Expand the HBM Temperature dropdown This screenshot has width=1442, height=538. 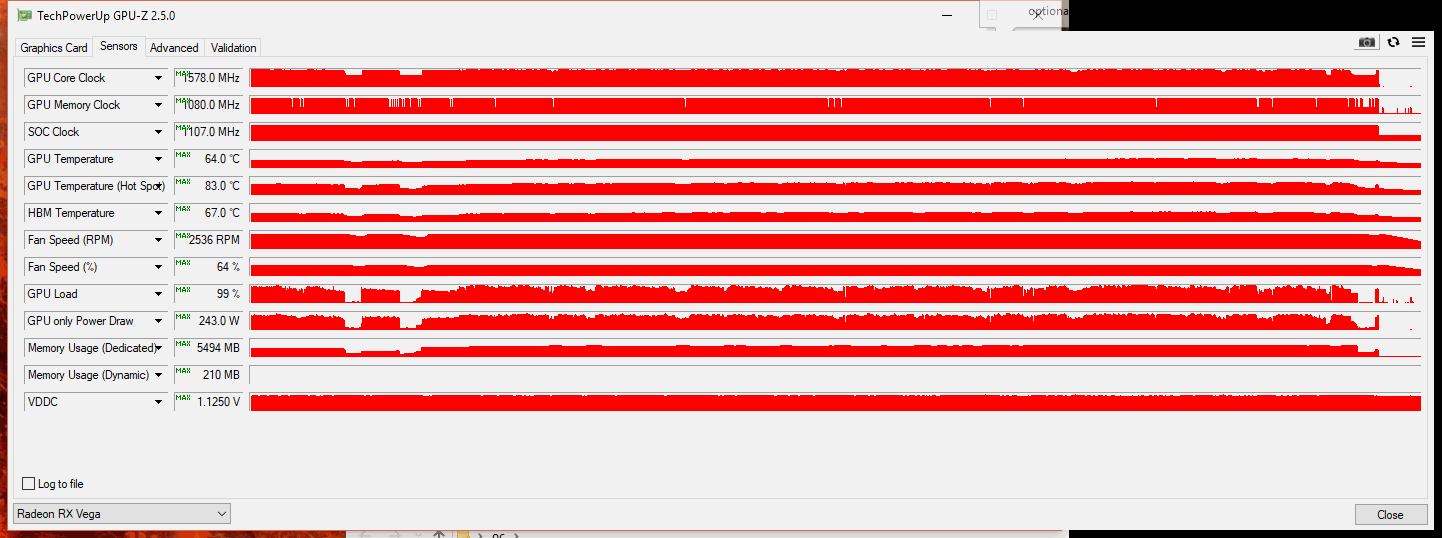click(158, 213)
